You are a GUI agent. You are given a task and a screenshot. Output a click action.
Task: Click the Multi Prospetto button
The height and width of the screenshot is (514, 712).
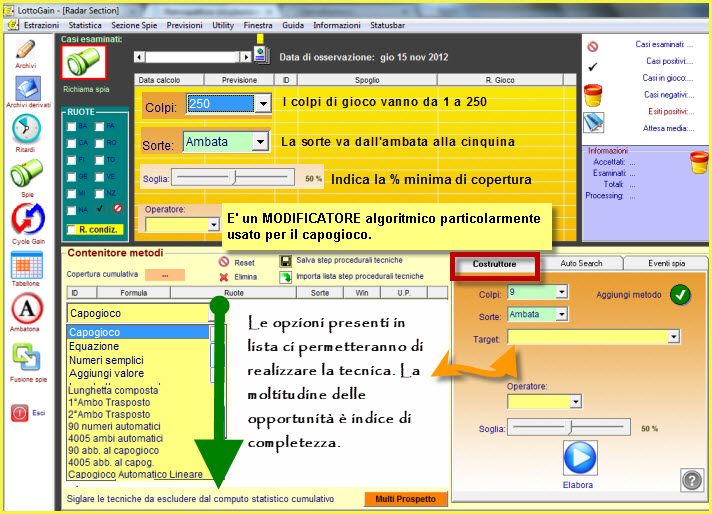(405, 499)
